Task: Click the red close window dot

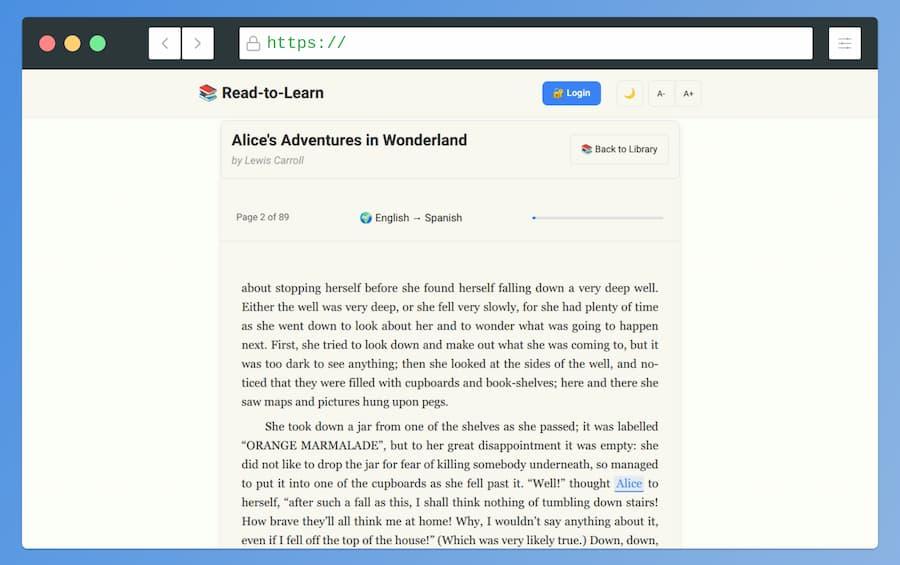Action: (x=47, y=44)
